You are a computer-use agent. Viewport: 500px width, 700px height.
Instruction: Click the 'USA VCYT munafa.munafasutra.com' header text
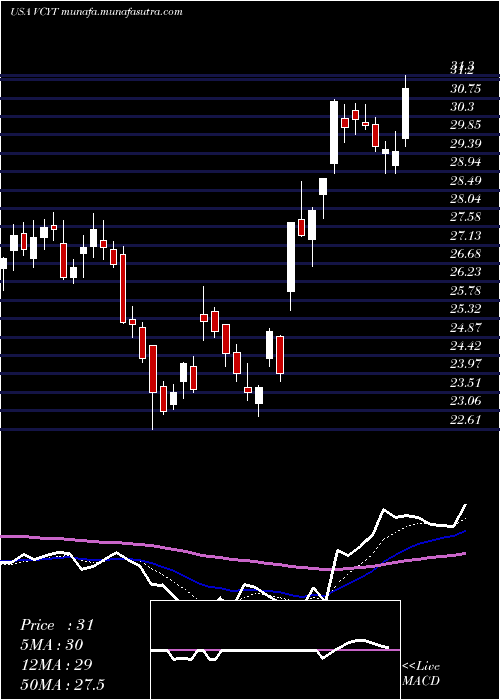96,12
